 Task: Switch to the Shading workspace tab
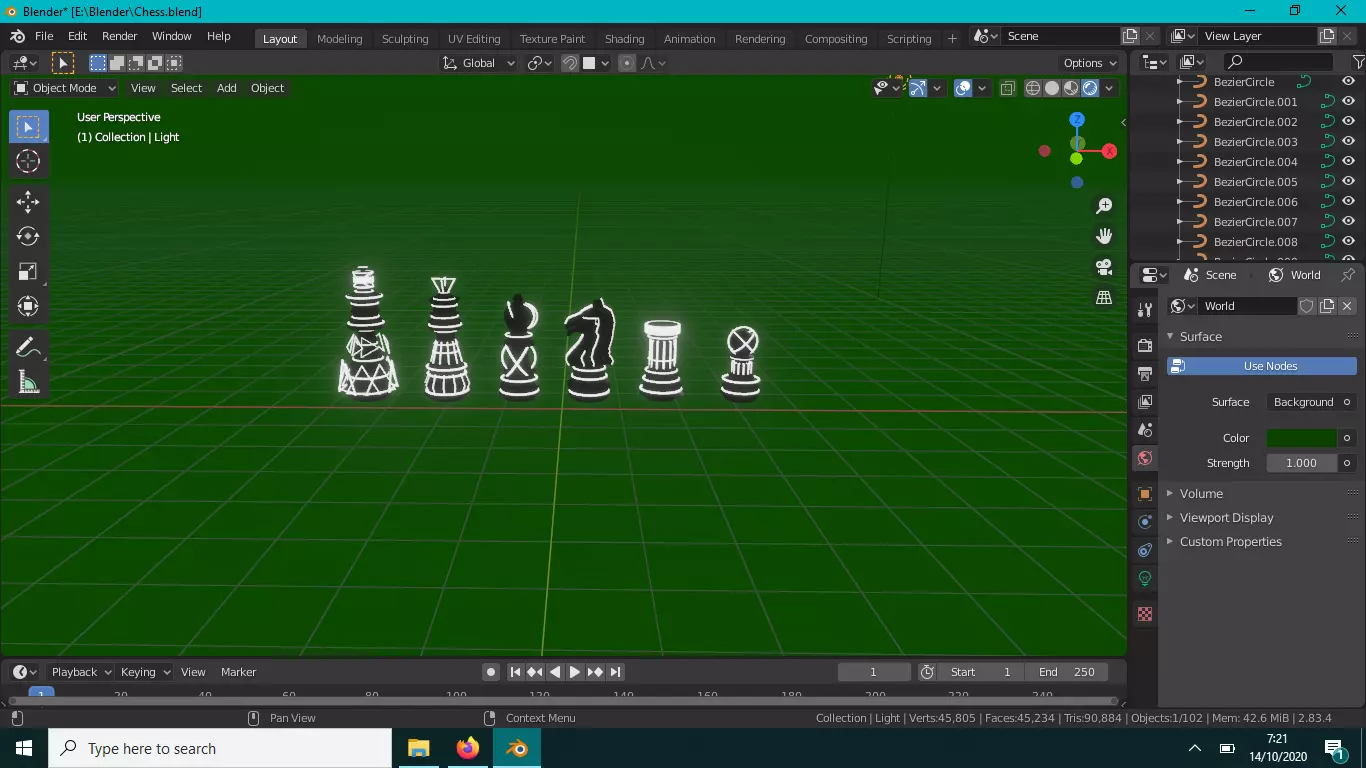point(625,39)
